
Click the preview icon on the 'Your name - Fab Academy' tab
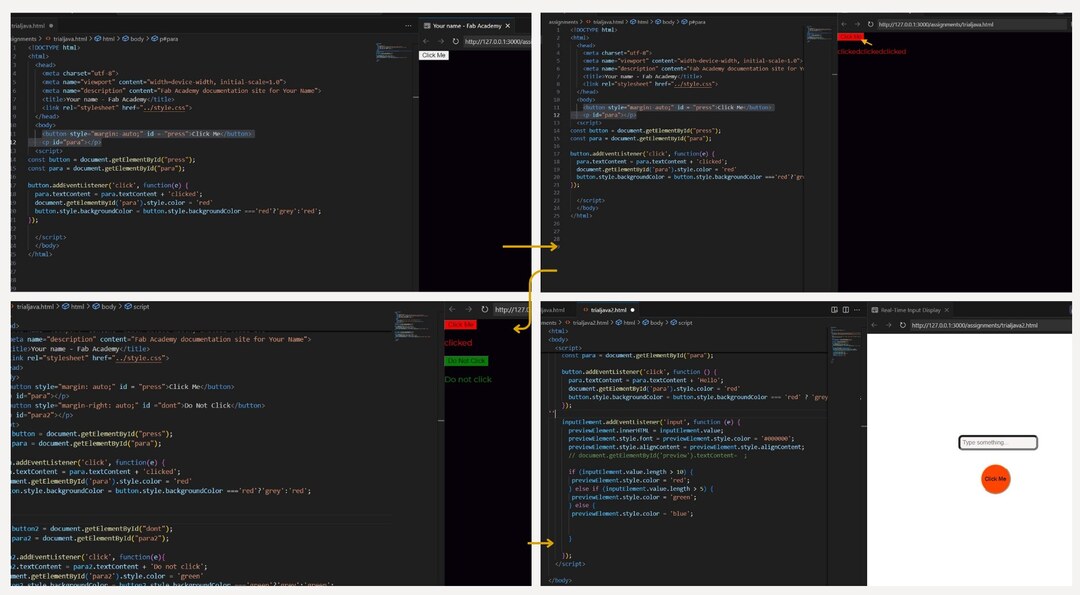427,25
